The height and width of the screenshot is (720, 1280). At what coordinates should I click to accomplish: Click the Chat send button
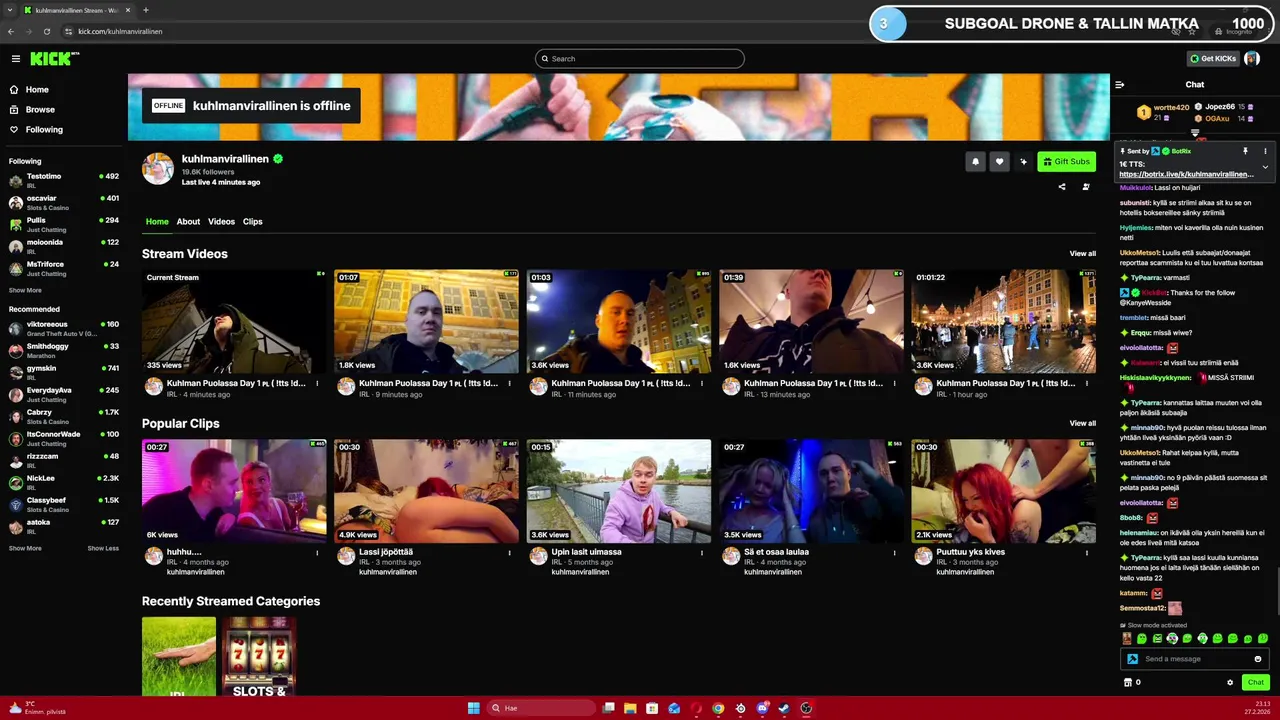coord(1256,682)
